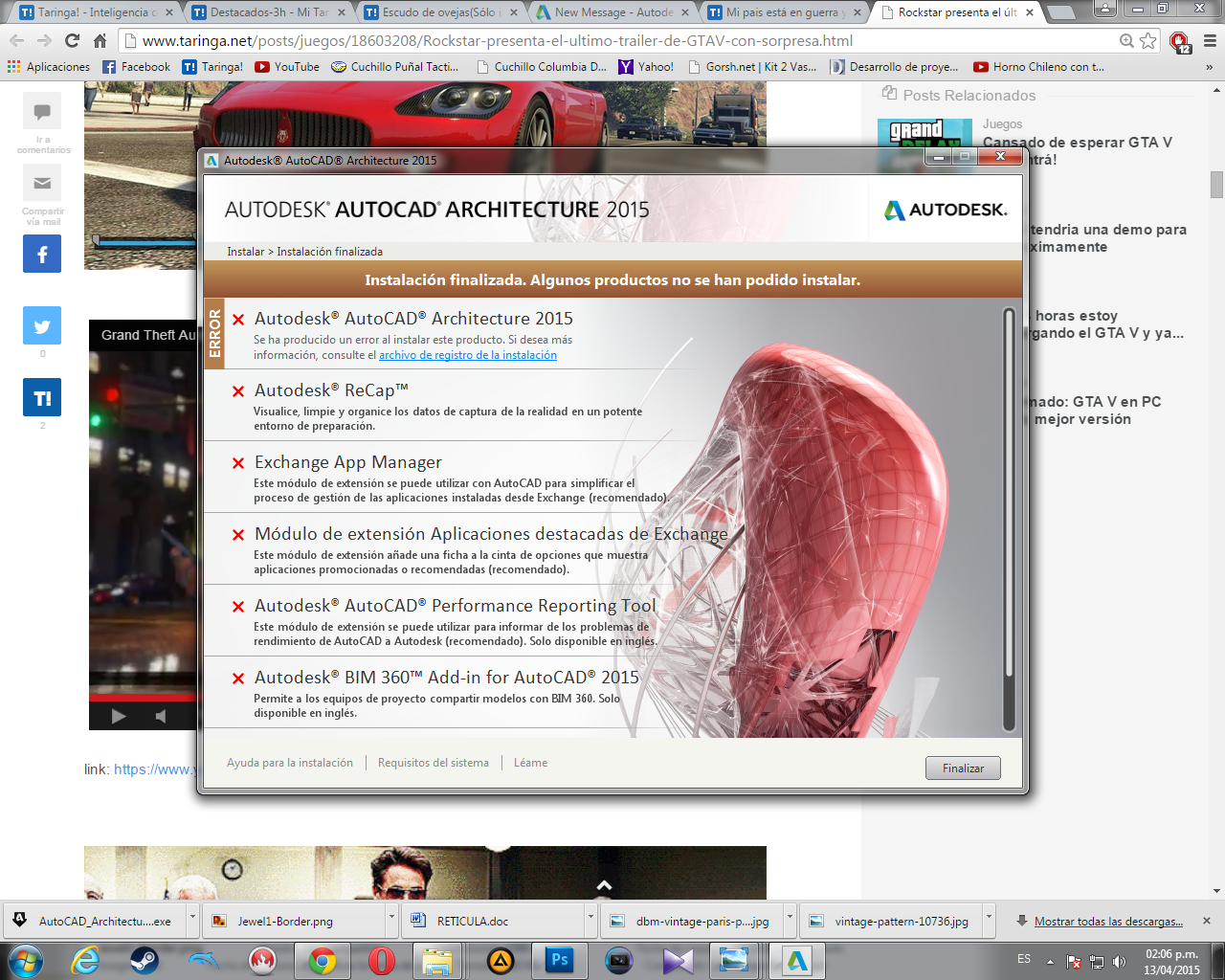
Task: Open Yahoo! bookmark
Action: pos(646,67)
